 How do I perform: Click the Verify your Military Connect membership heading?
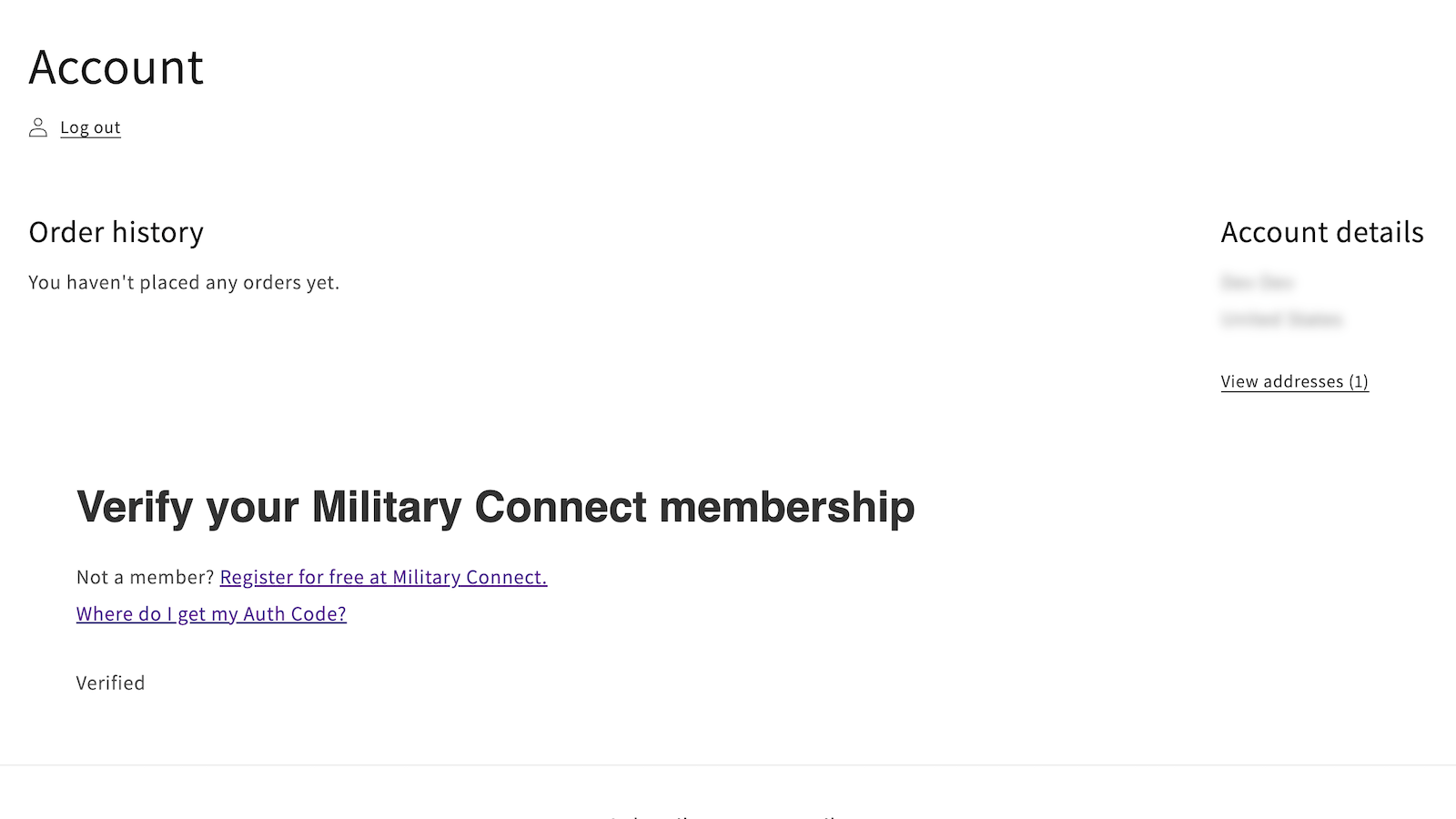(495, 508)
